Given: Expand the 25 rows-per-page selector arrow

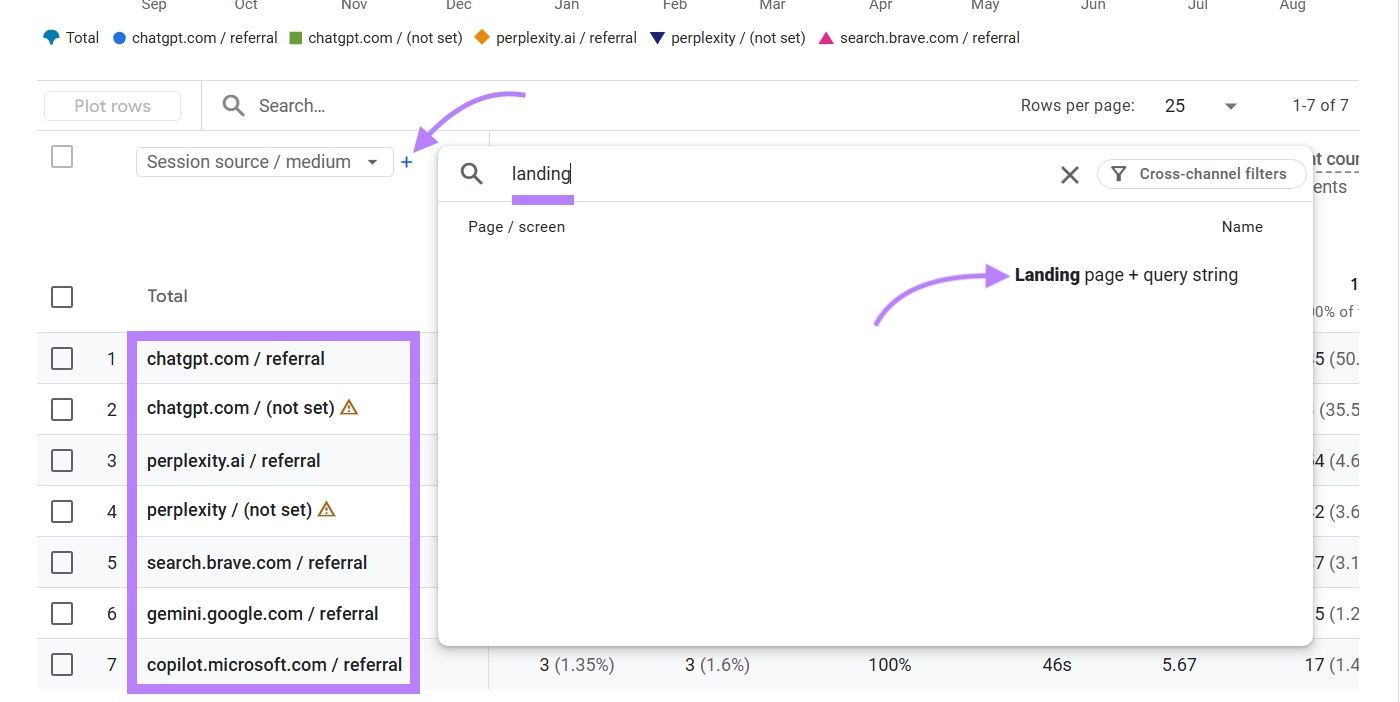Looking at the screenshot, I should click(1230, 105).
